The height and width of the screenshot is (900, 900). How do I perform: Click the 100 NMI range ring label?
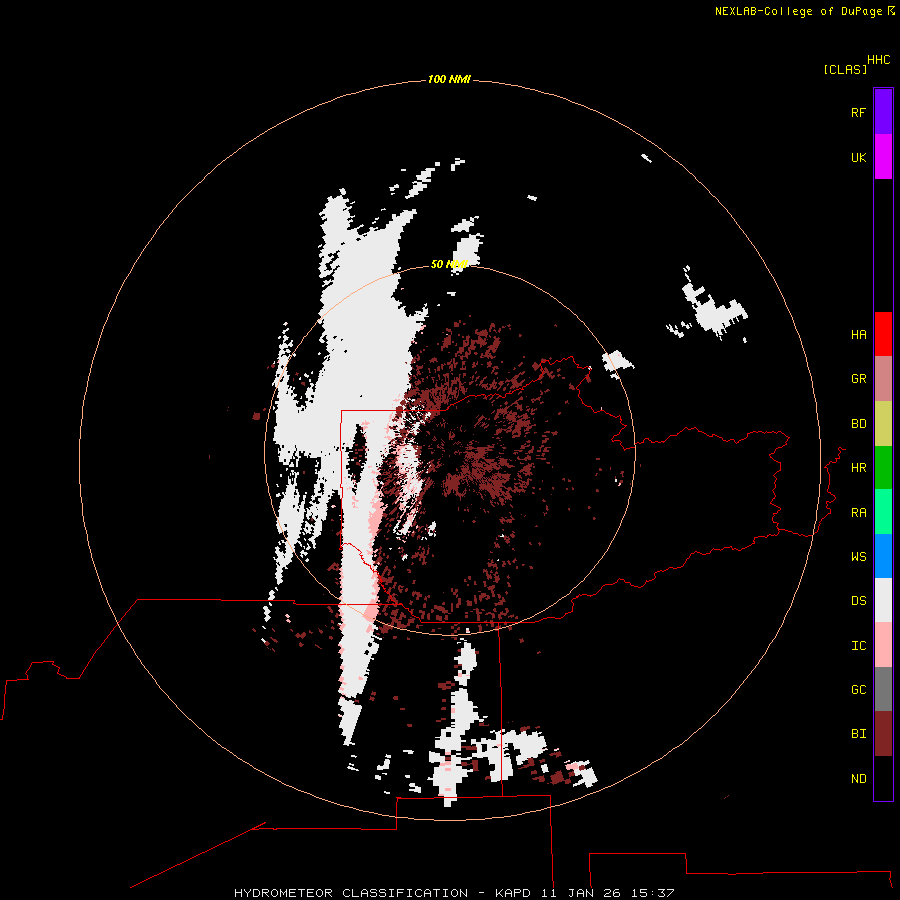[449, 79]
